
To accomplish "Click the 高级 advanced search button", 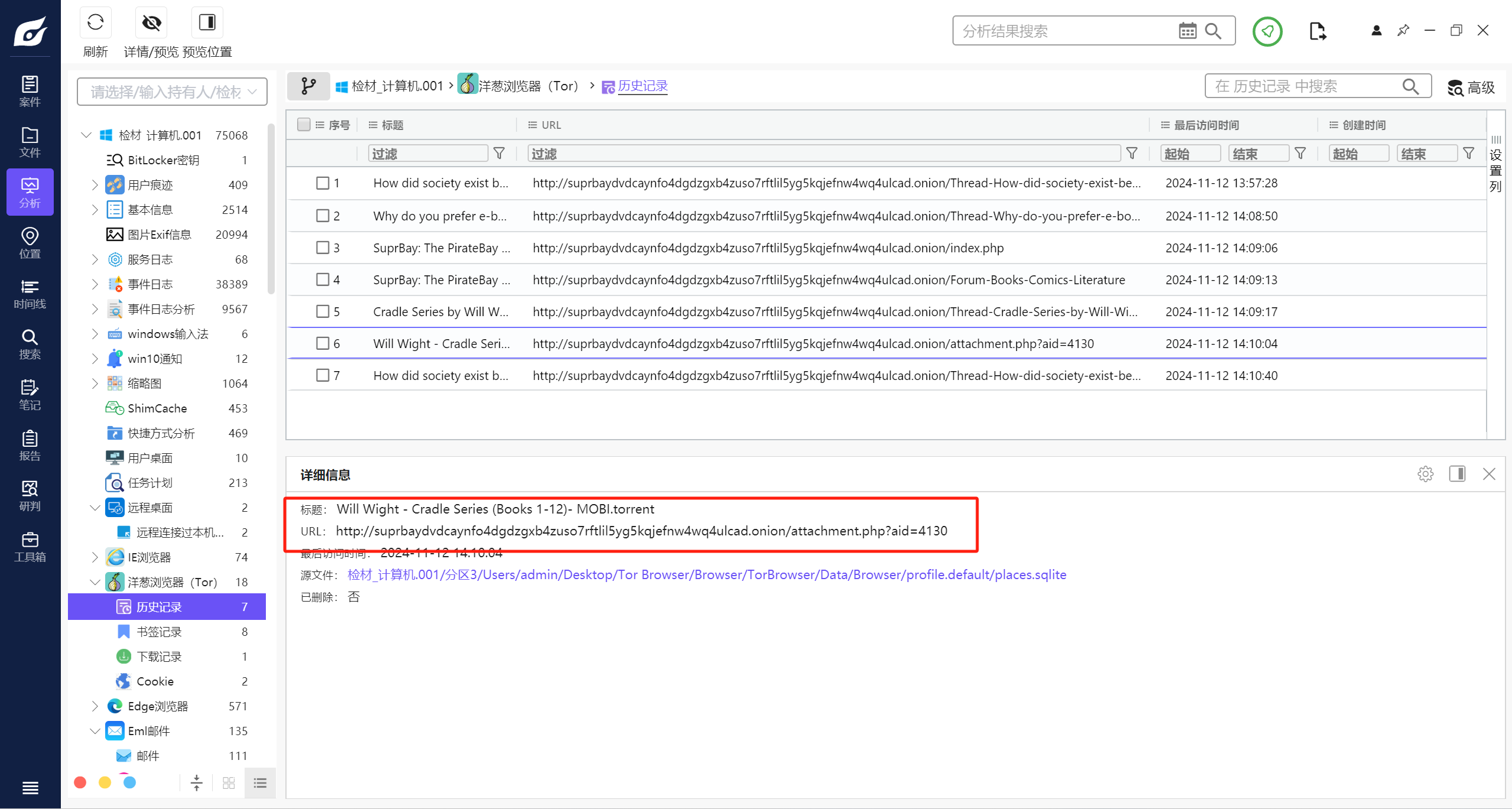I will pos(1471,87).
